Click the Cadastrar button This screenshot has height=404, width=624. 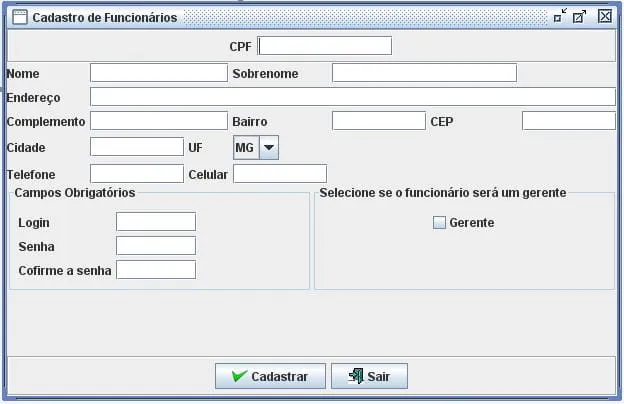(269, 376)
